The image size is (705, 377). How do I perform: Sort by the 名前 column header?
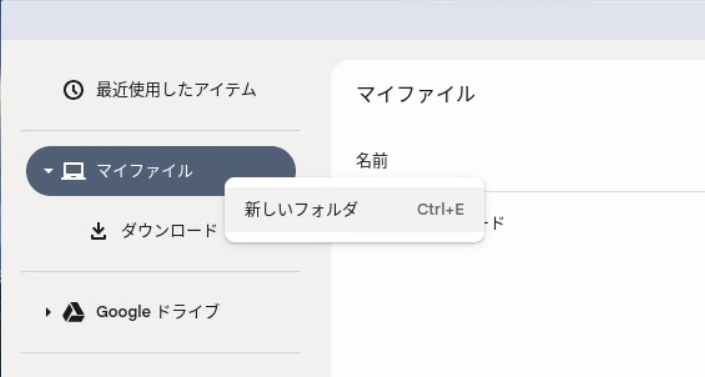coord(372,161)
